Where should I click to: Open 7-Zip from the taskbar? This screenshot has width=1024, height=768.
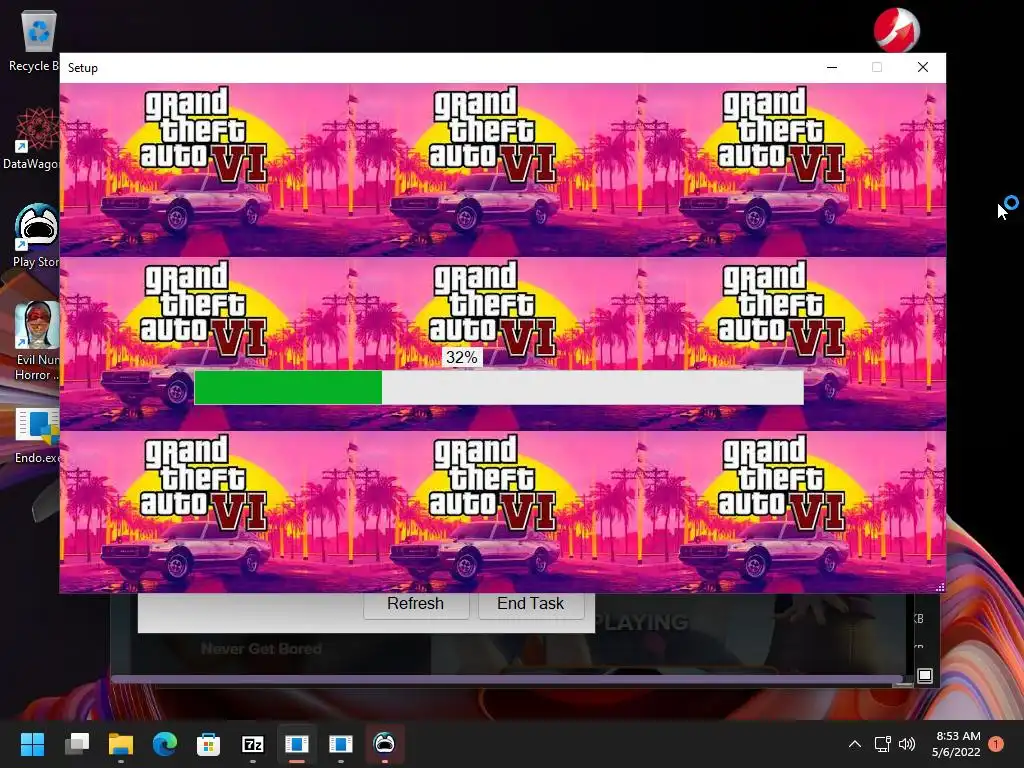coord(253,744)
